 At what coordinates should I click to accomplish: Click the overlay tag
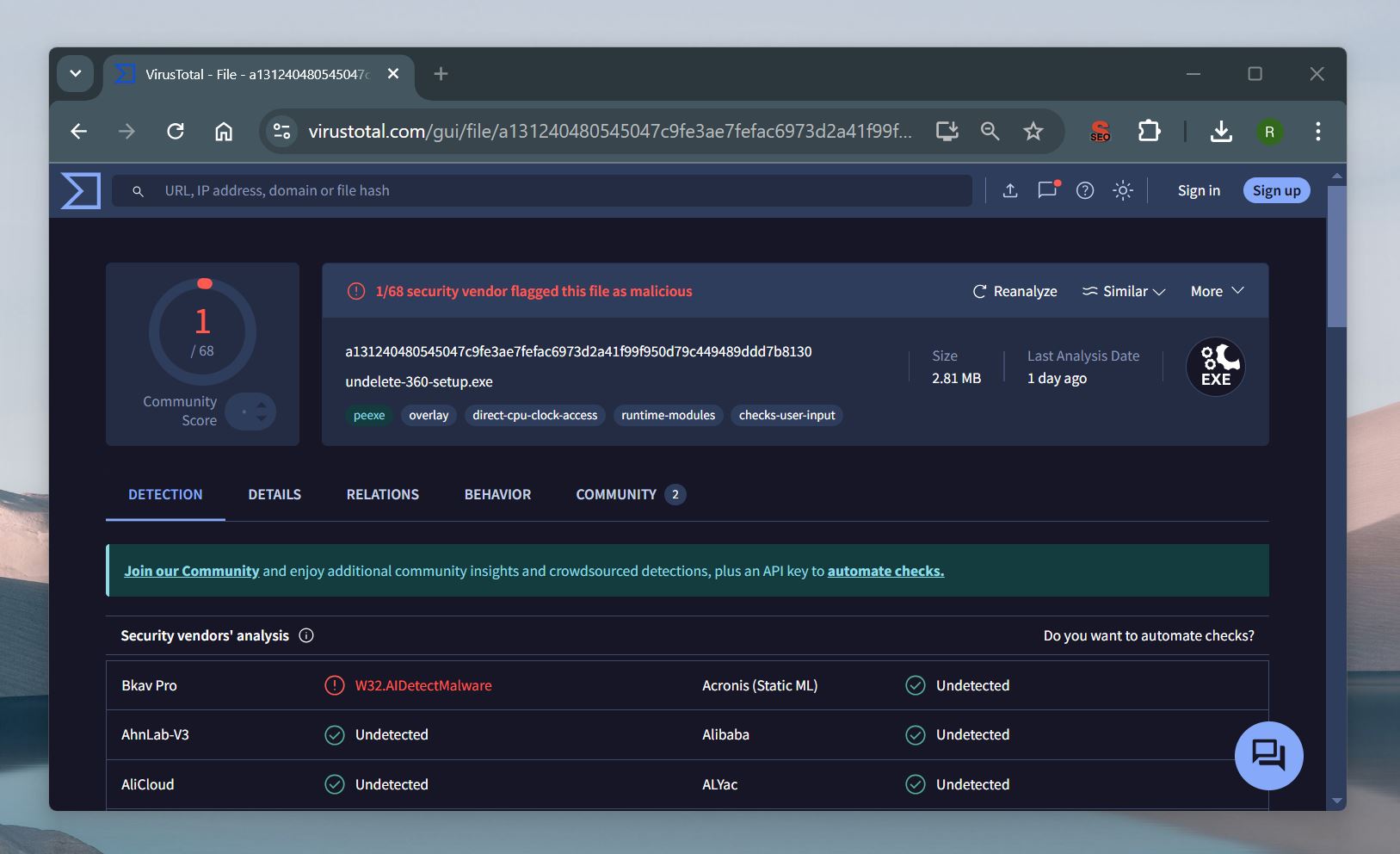click(x=429, y=415)
